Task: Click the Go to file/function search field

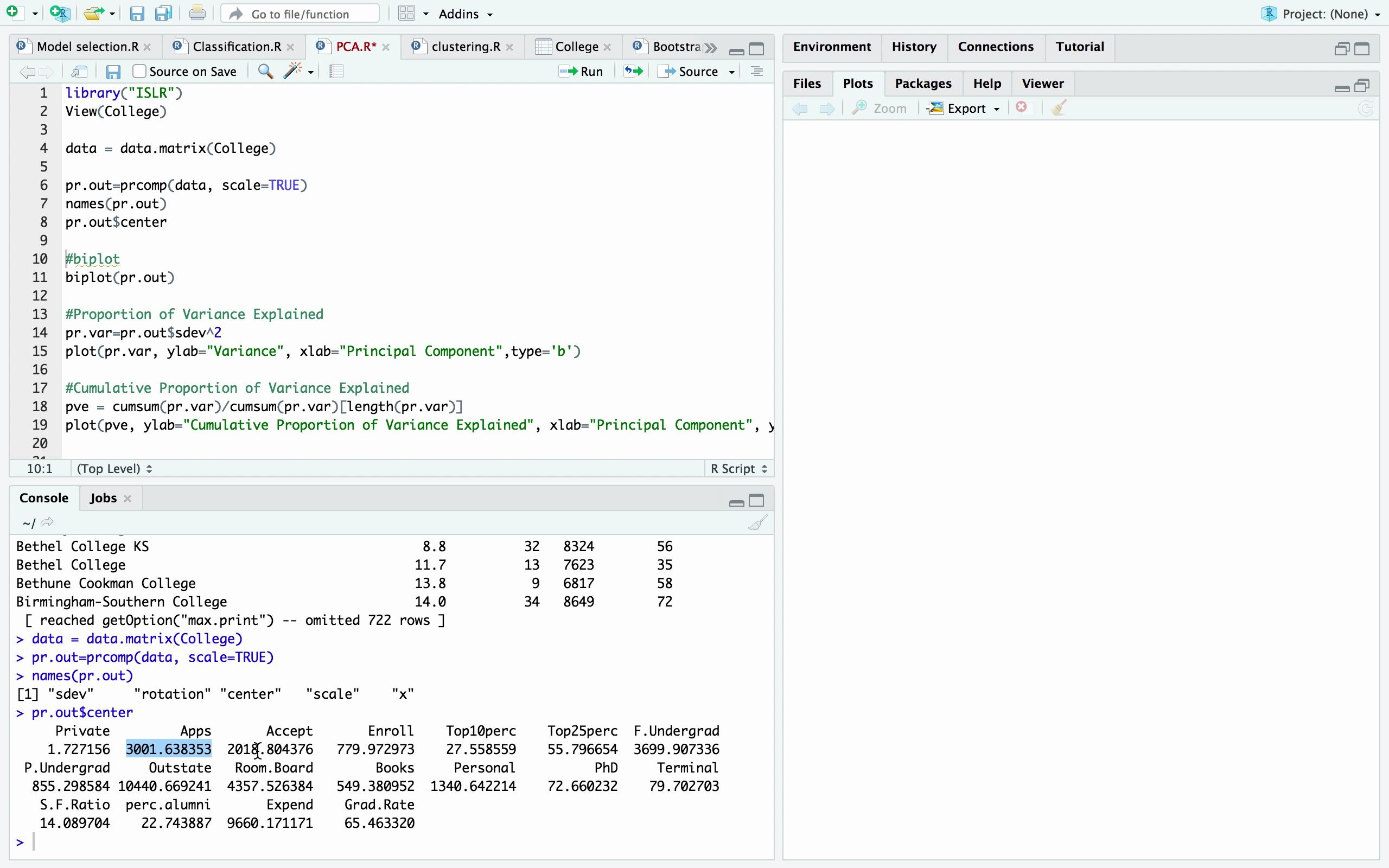Action: tap(300, 14)
